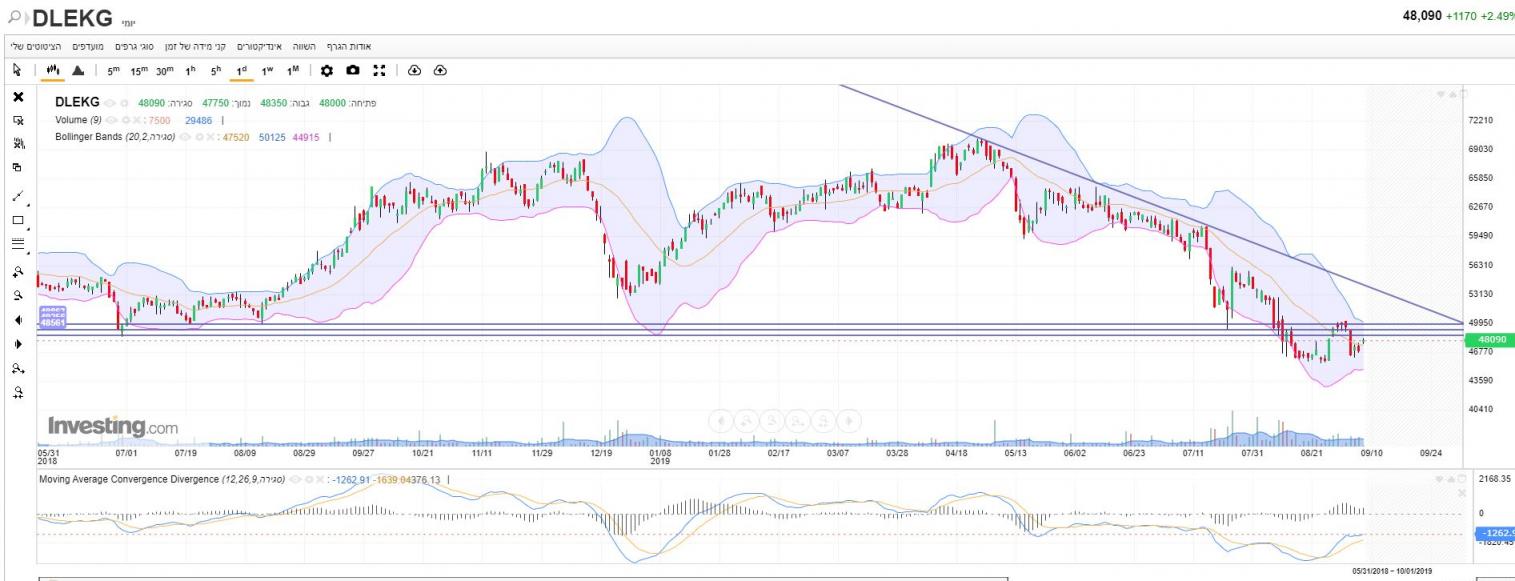Select the 5 minute timeframe
This screenshot has height=581, width=1515.
click(113, 71)
